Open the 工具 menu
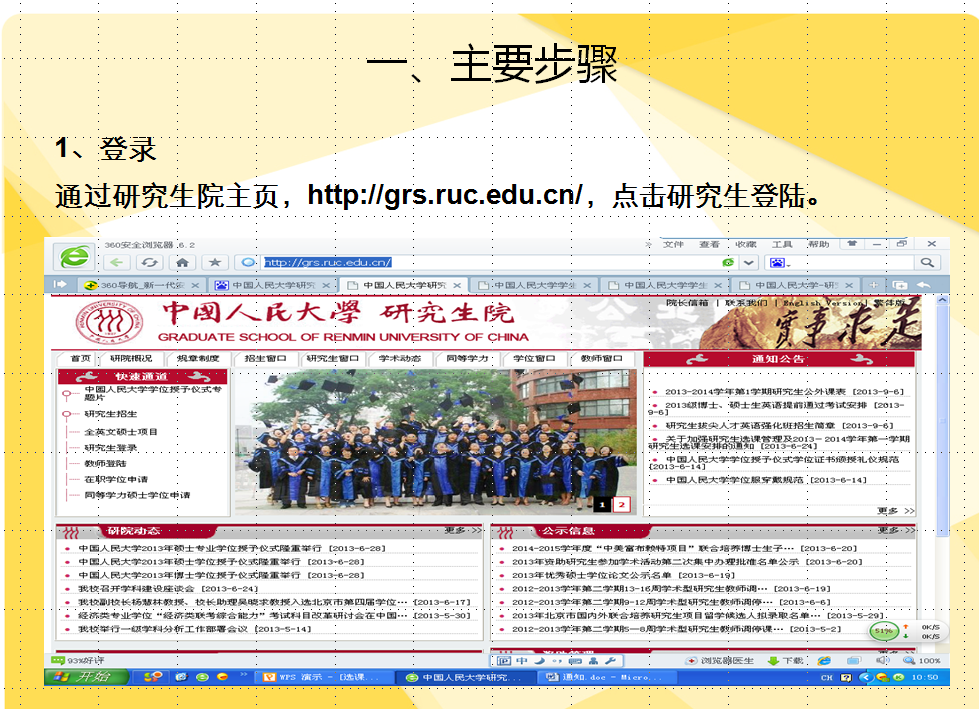 point(782,244)
